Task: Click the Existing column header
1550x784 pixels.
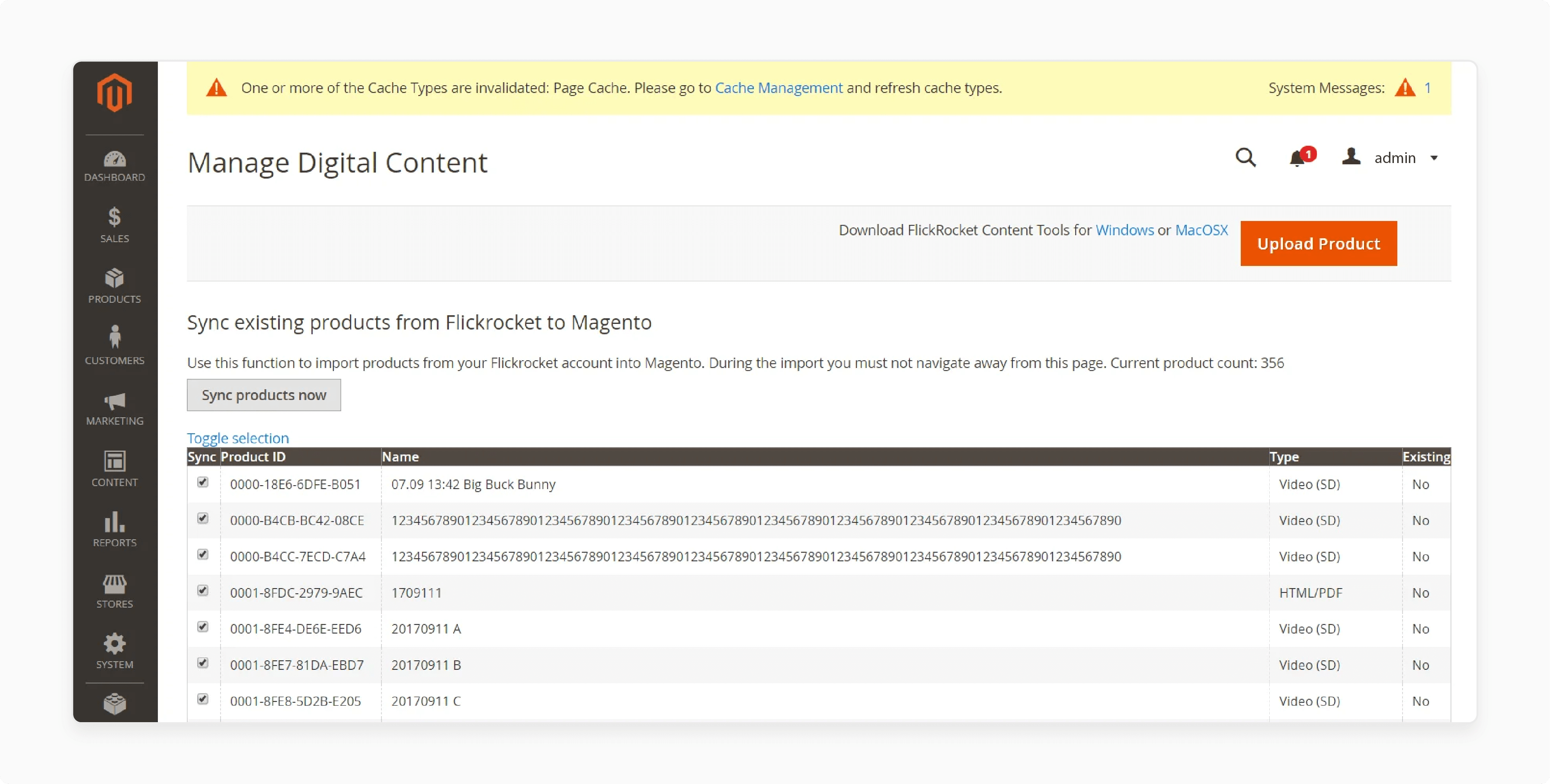Action: pos(1426,457)
